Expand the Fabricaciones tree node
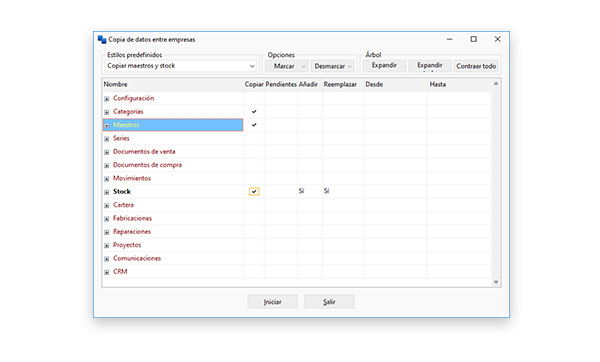Image resolution: width=600 pixels, height=362 pixels. pyautogui.click(x=107, y=219)
